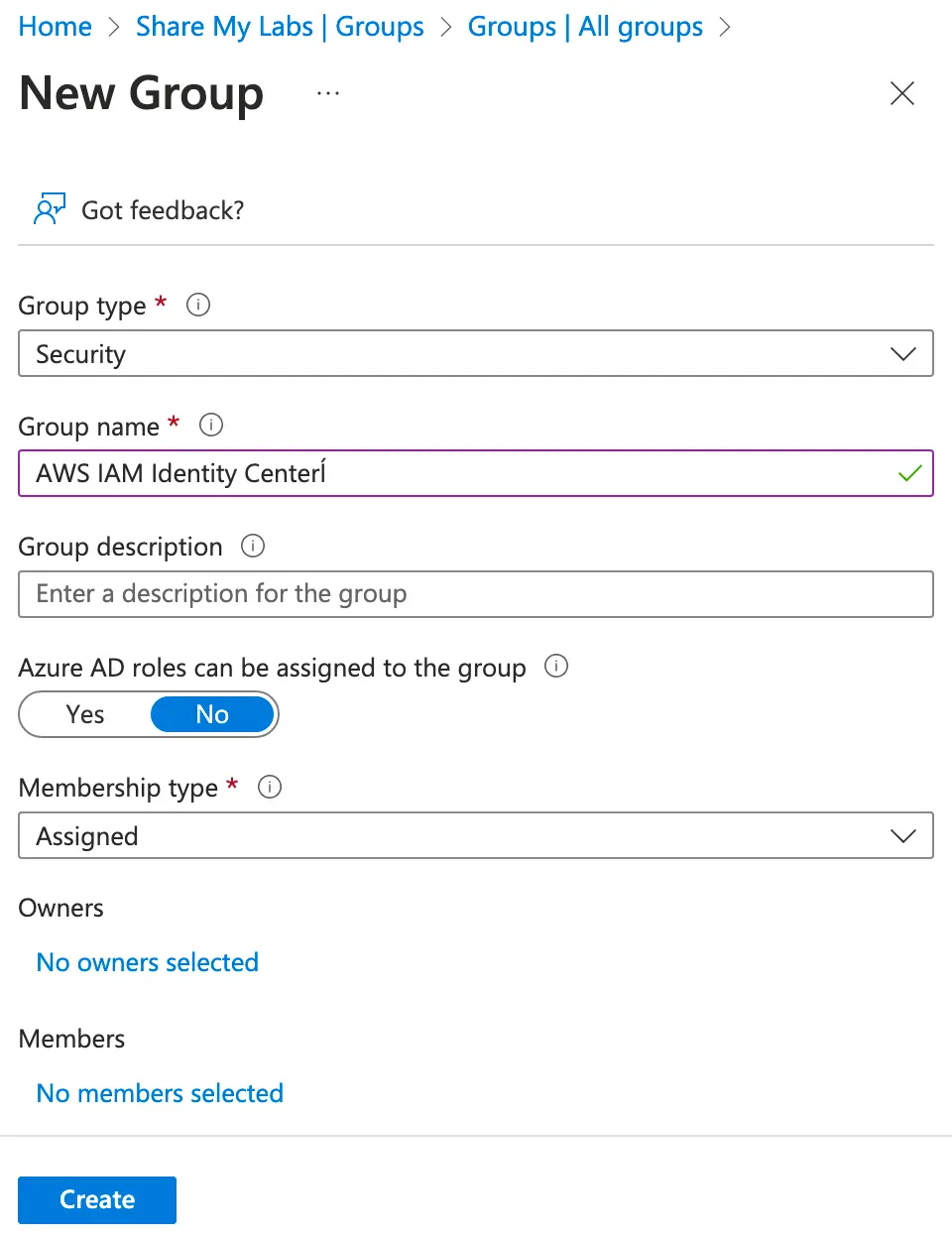952x1238 pixels.
Task: Open the Group type Security dropdown
Action: [476, 354]
